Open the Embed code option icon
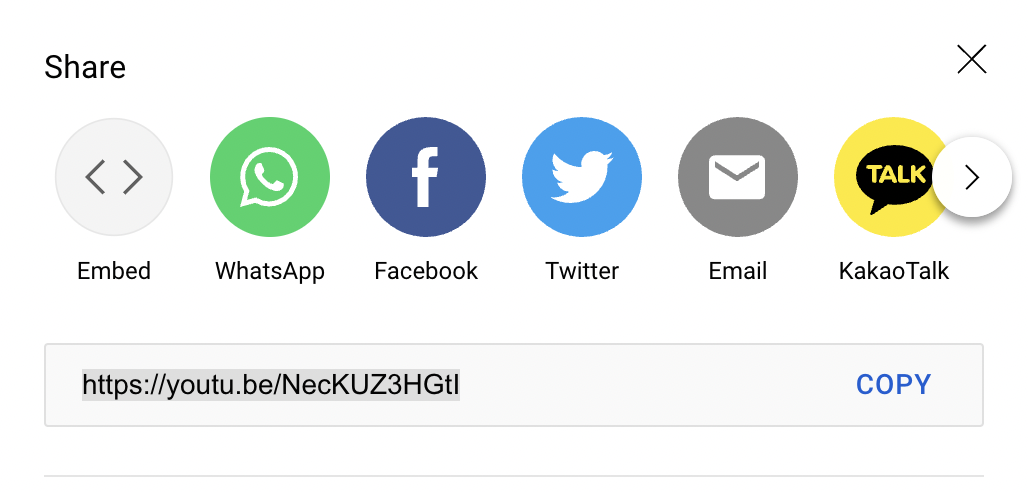The image size is (1028, 492). pyautogui.click(x=114, y=177)
